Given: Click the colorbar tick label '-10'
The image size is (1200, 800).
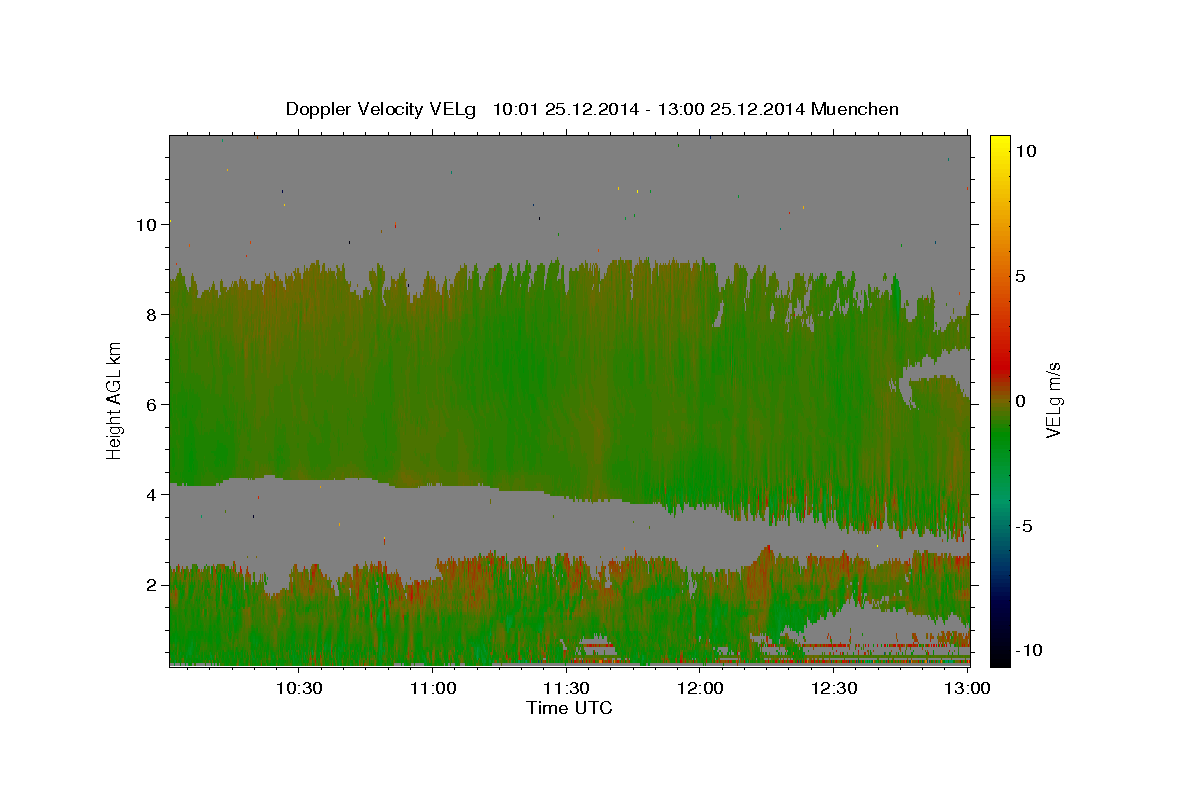Looking at the screenshot, I should 1029,650.
